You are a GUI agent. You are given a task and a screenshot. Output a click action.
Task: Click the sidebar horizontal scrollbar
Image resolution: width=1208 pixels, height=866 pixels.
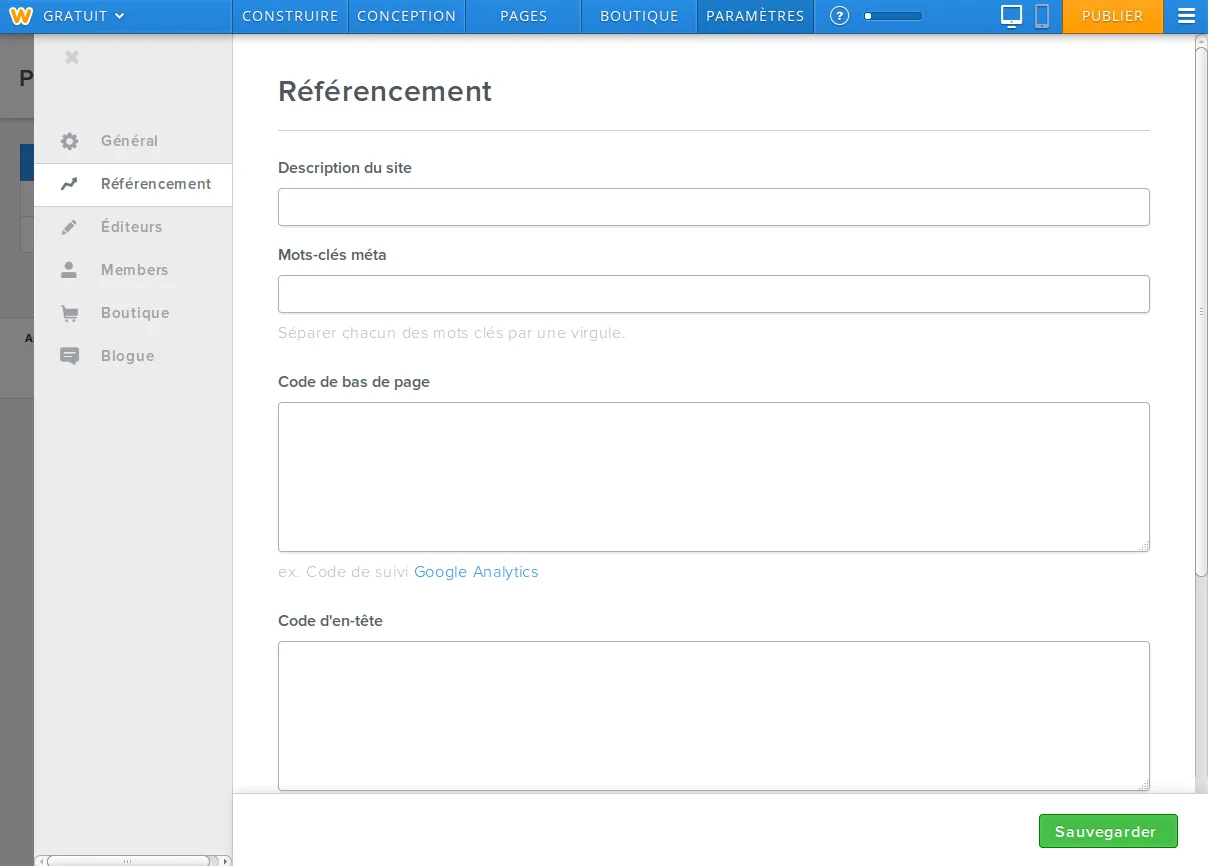(127, 860)
